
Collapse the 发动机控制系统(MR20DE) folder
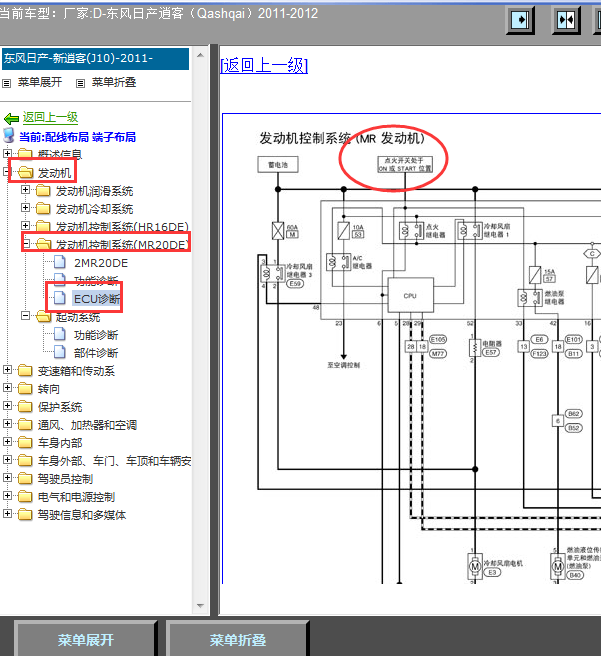tap(26, 243)
